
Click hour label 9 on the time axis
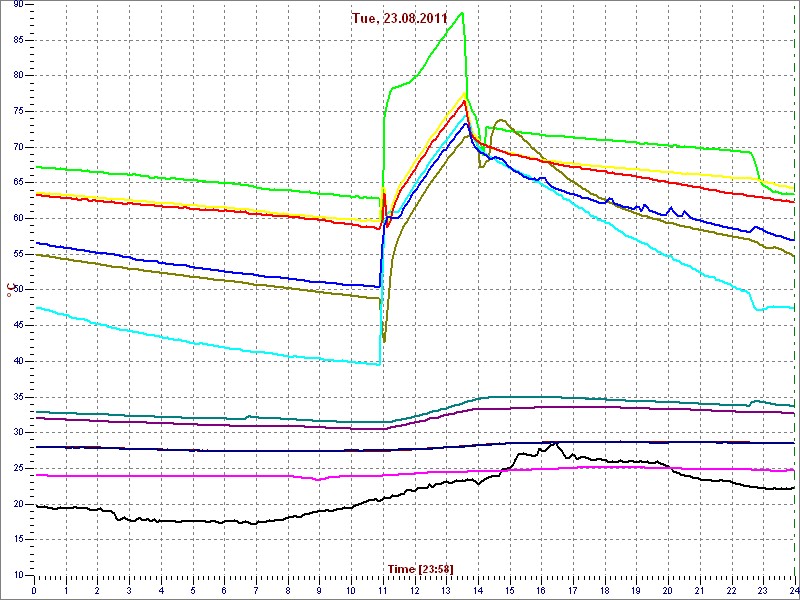(x=319, y=591)
